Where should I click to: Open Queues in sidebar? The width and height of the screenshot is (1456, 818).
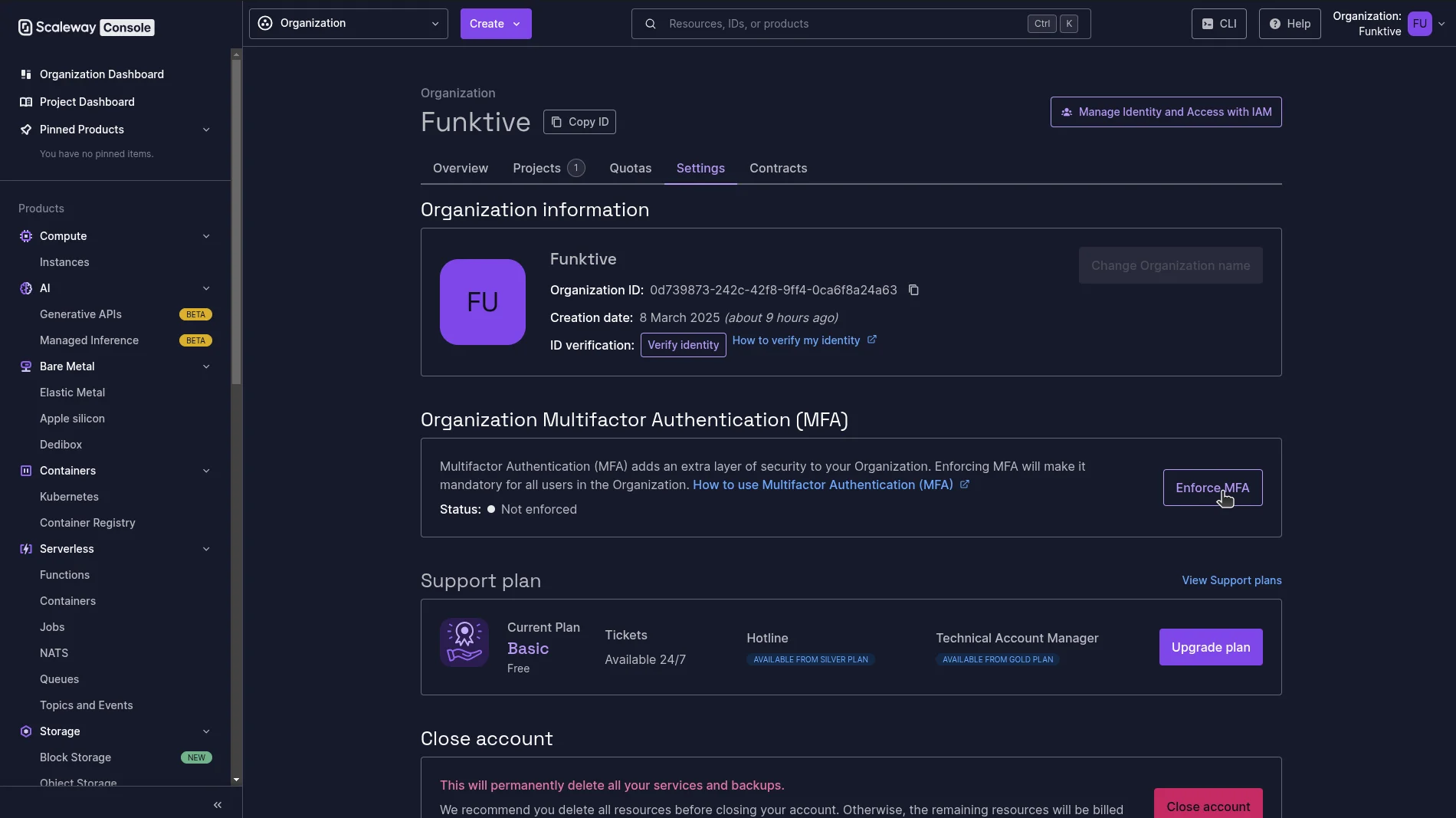click(59, 679)
